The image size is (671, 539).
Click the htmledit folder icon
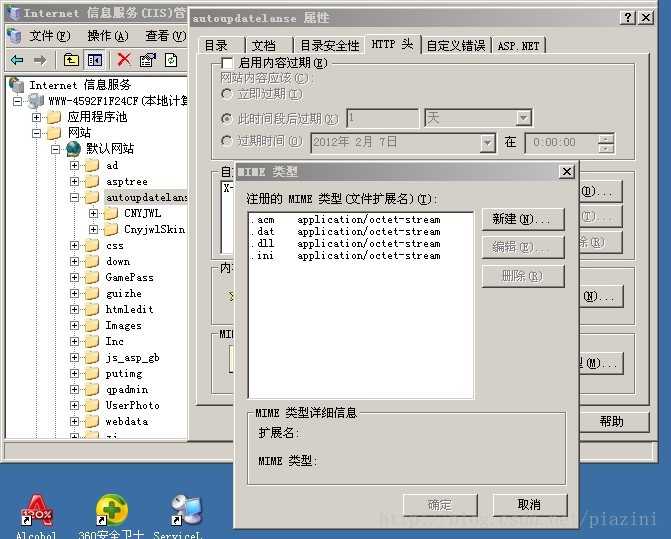[x=91, y=309]
